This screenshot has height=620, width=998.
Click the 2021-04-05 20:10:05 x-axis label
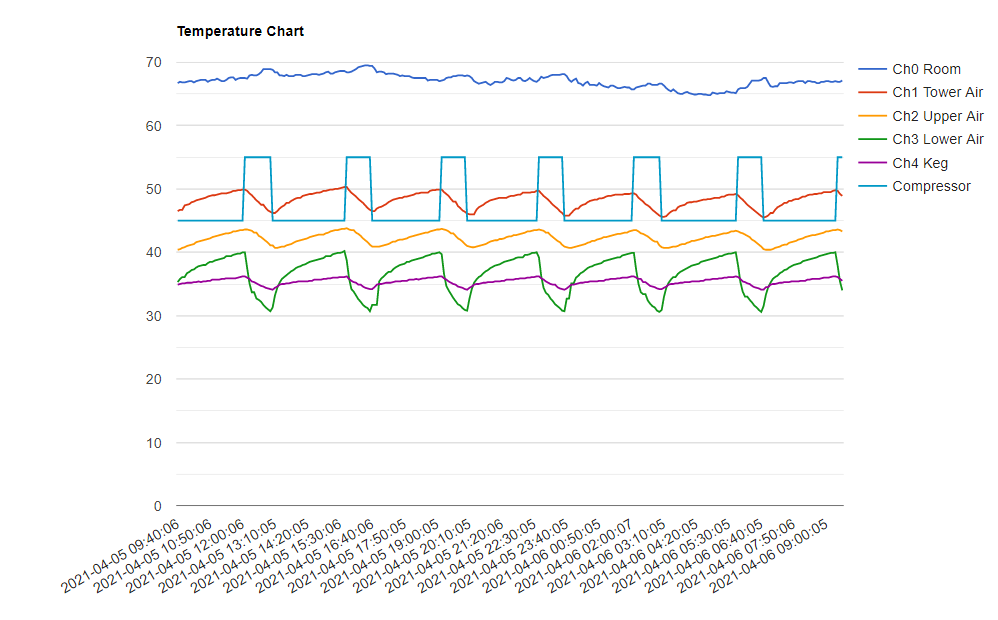pyautogui.click(x=412, y=556)
